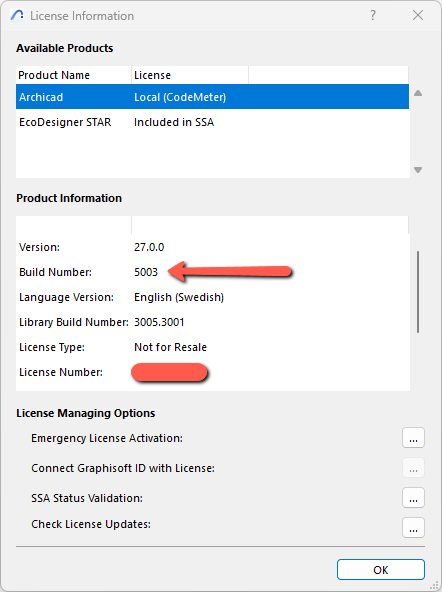The width and height of the screenshot is (442, 592).
Task: Click the Library Build Number label
Action: pyautogui.click(x=74, y=322)
